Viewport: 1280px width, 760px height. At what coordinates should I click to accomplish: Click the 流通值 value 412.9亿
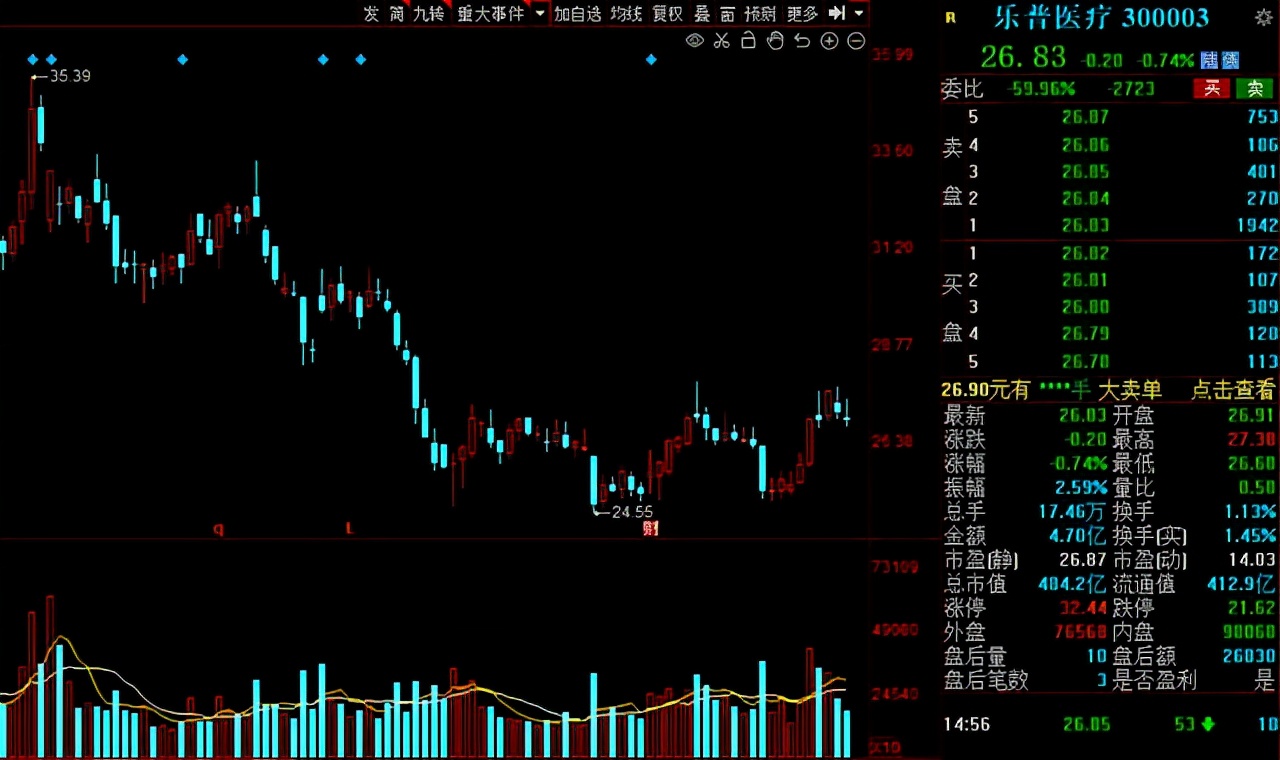pyautogui.click(x=1243, y=584)
